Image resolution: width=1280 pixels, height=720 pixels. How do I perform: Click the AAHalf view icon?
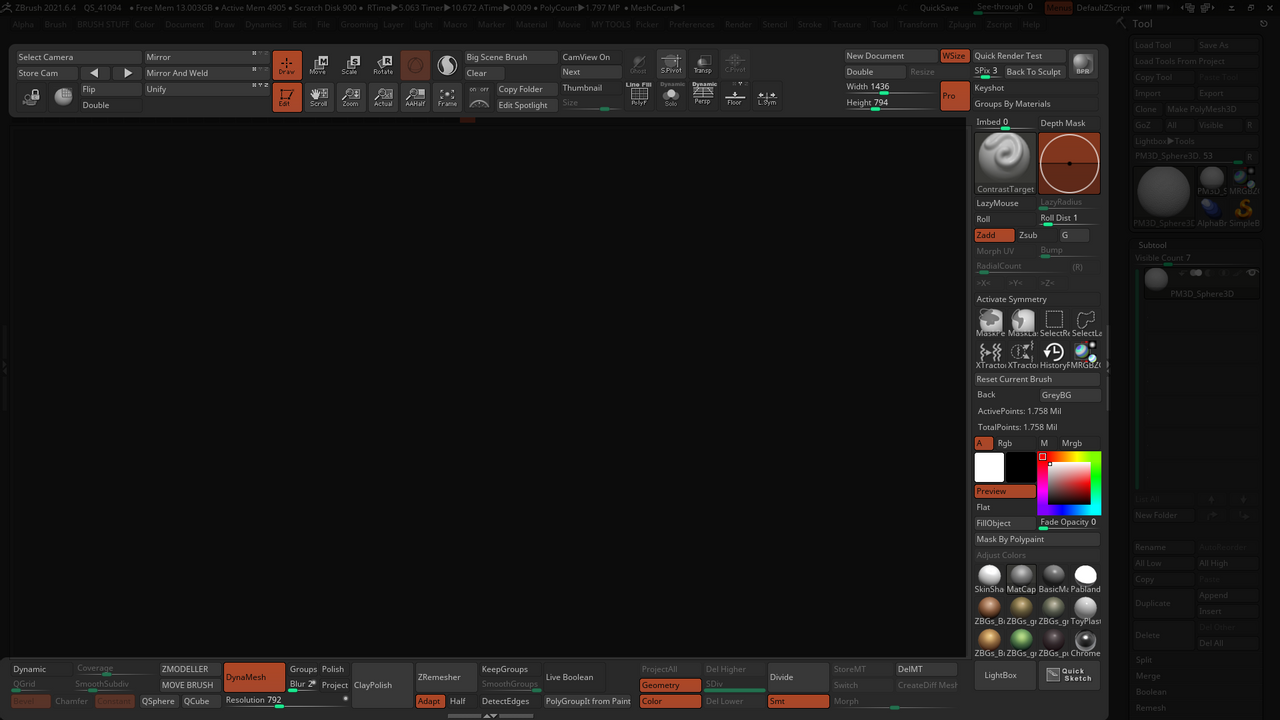click(415, 97)
